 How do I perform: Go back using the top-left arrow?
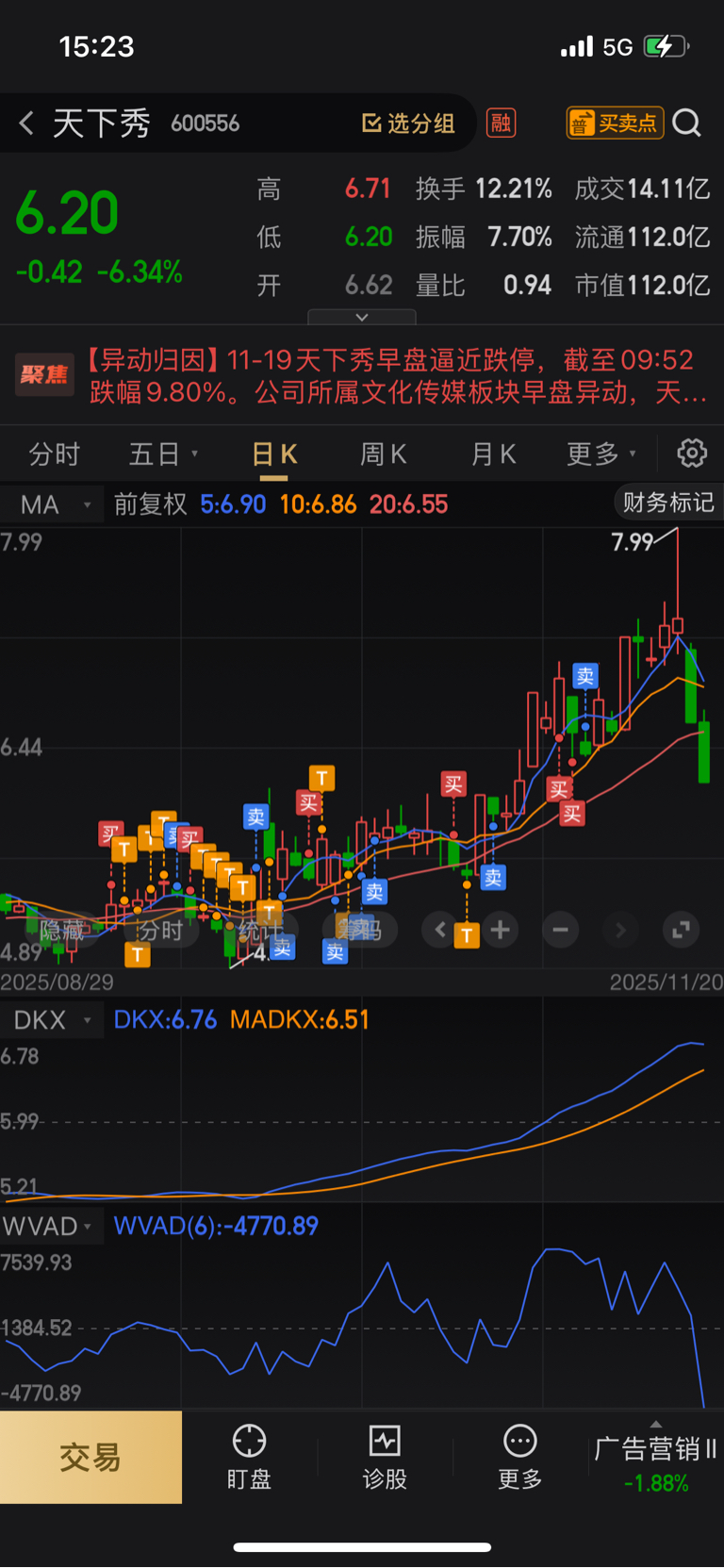pyautogui.click(x=26, y=123)
